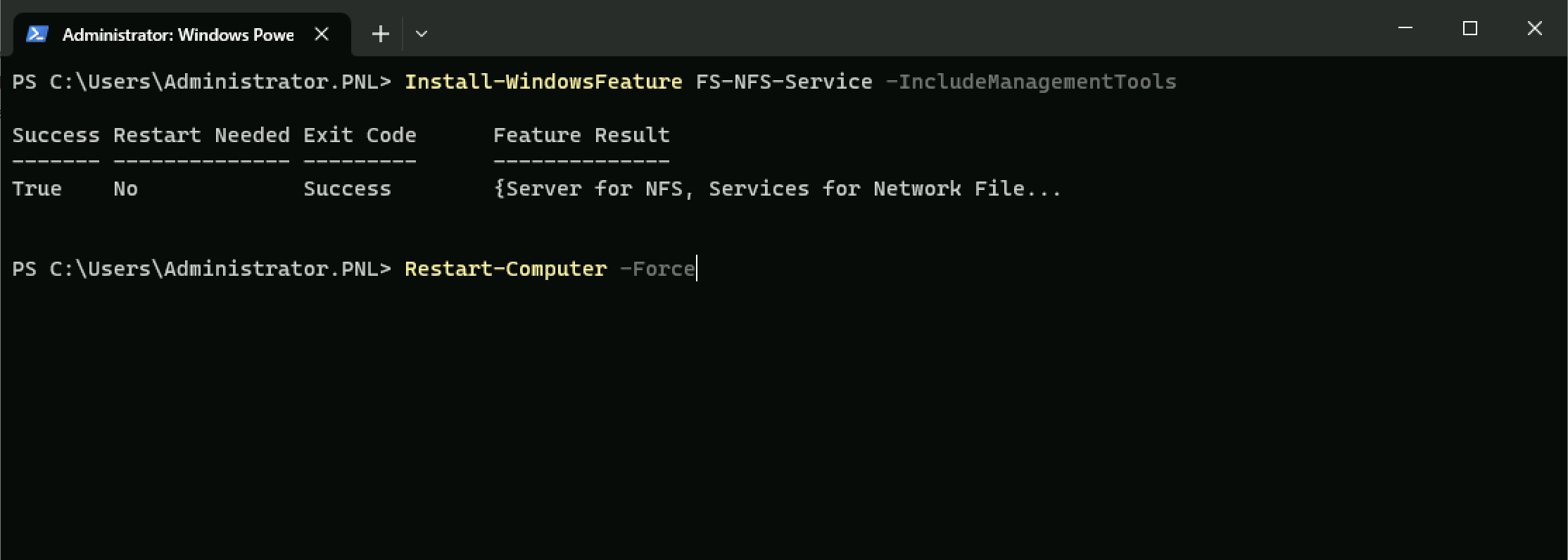Click the Install-WindowsFeature command text
This screenshot has width=1568, height=560.
click(x=543, y=82)
